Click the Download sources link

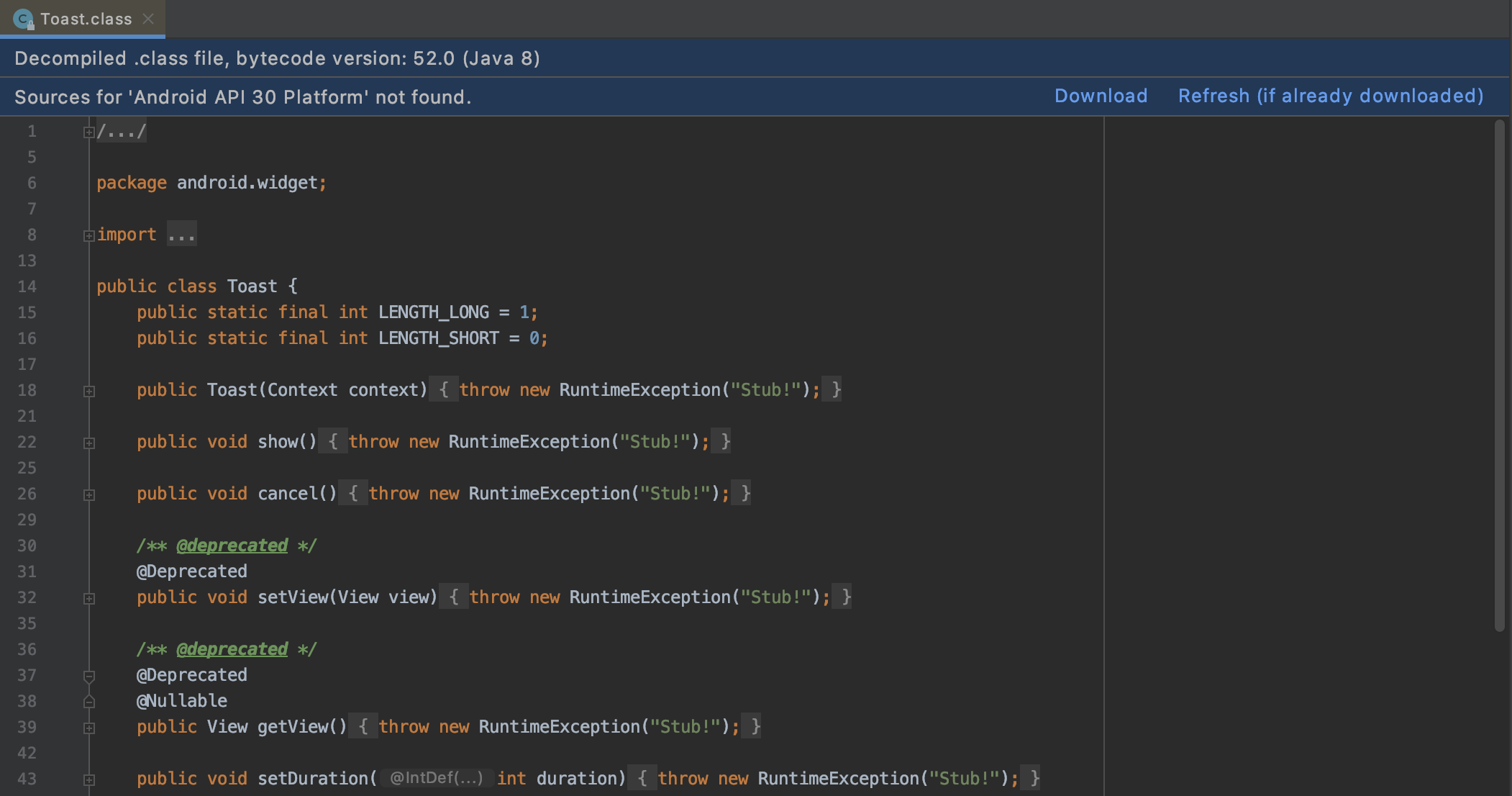pyautogui.click(x=1101, y=96)
